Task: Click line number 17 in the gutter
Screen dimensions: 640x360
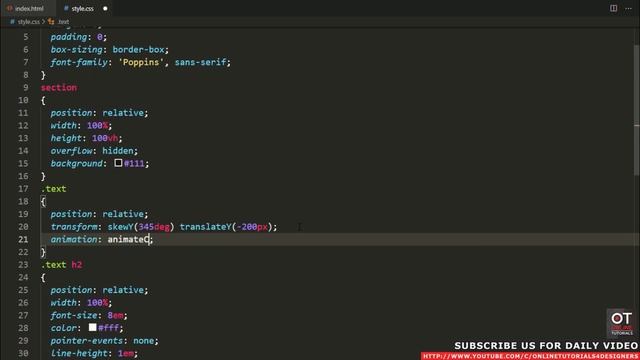Action: coord(23,189)
